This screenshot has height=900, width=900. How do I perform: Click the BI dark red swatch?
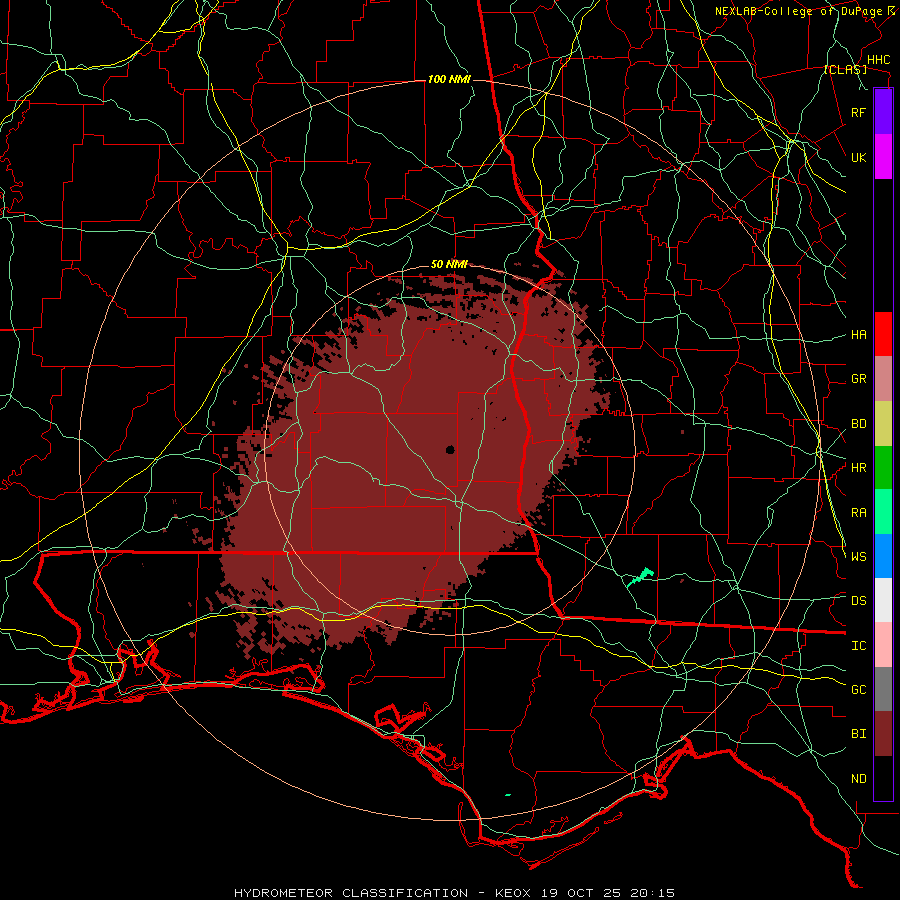coord(883,734)
